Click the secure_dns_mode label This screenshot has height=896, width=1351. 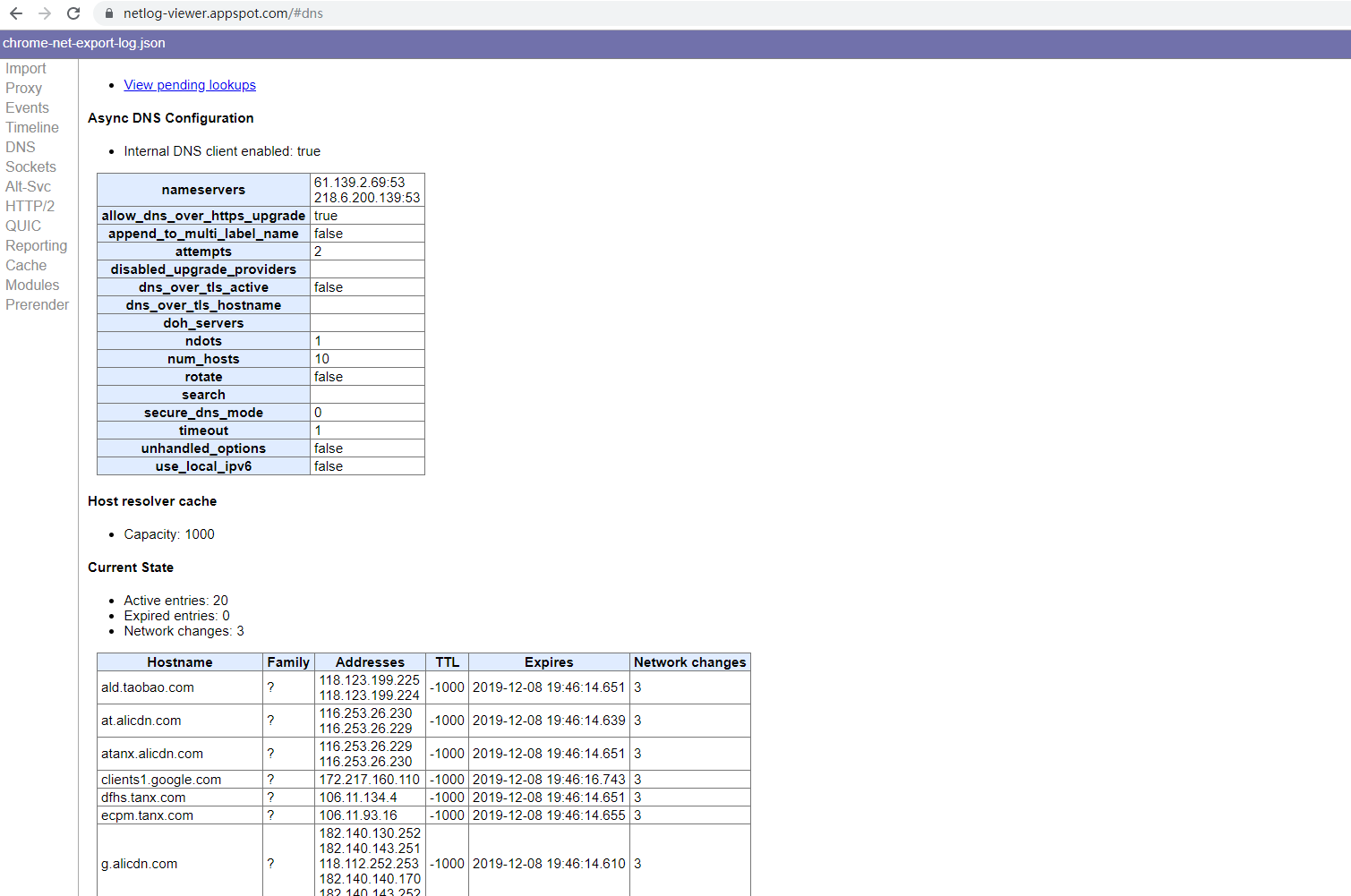(x=203, y=413)
